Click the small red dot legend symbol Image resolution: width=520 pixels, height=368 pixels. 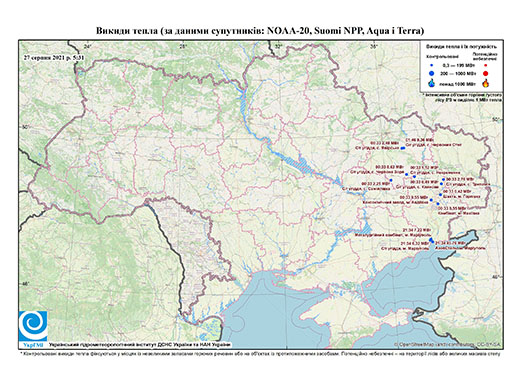[x=485, y=65]
